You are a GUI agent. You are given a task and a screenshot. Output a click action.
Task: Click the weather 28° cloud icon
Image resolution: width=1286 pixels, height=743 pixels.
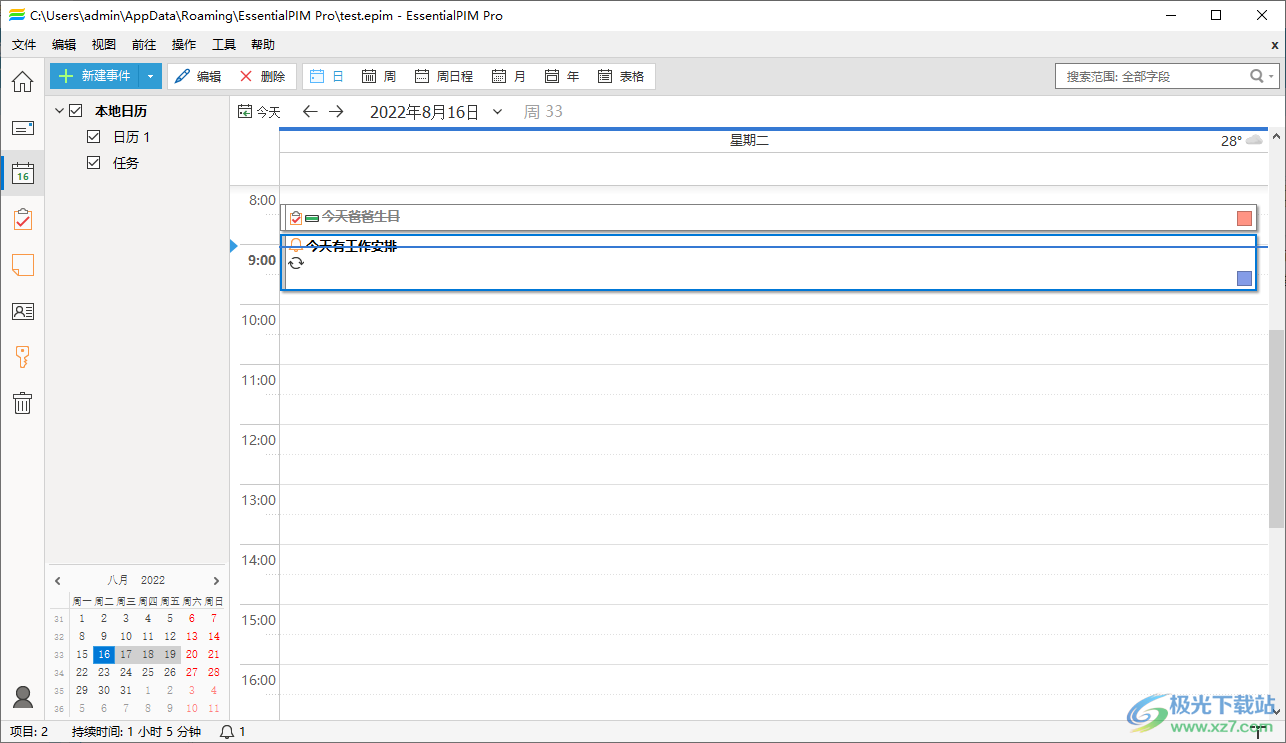point(1254,141)
